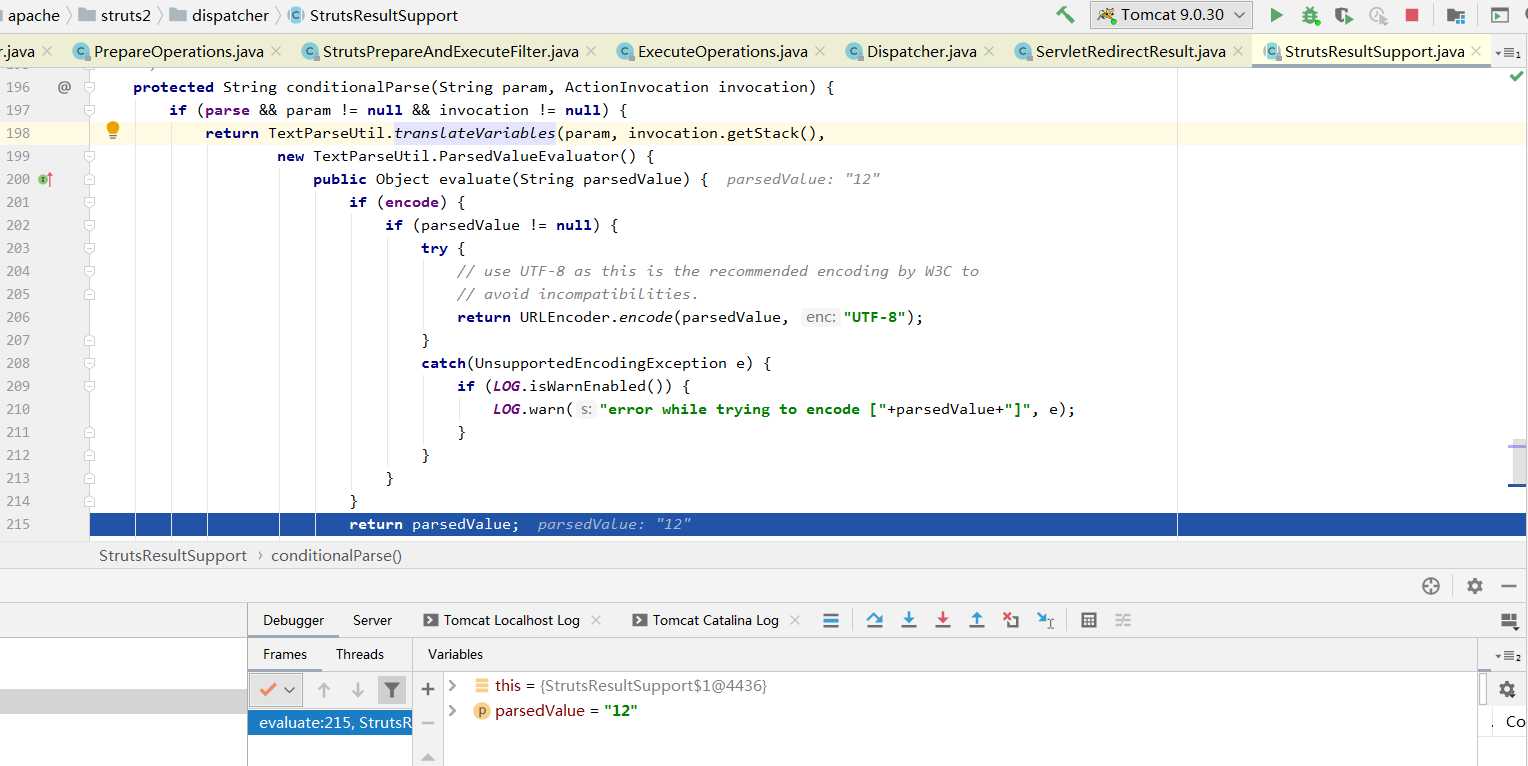Close the ServletRedirectResult.java tab
This screenshot has height=766, width=1528.
click(1238, 51)
